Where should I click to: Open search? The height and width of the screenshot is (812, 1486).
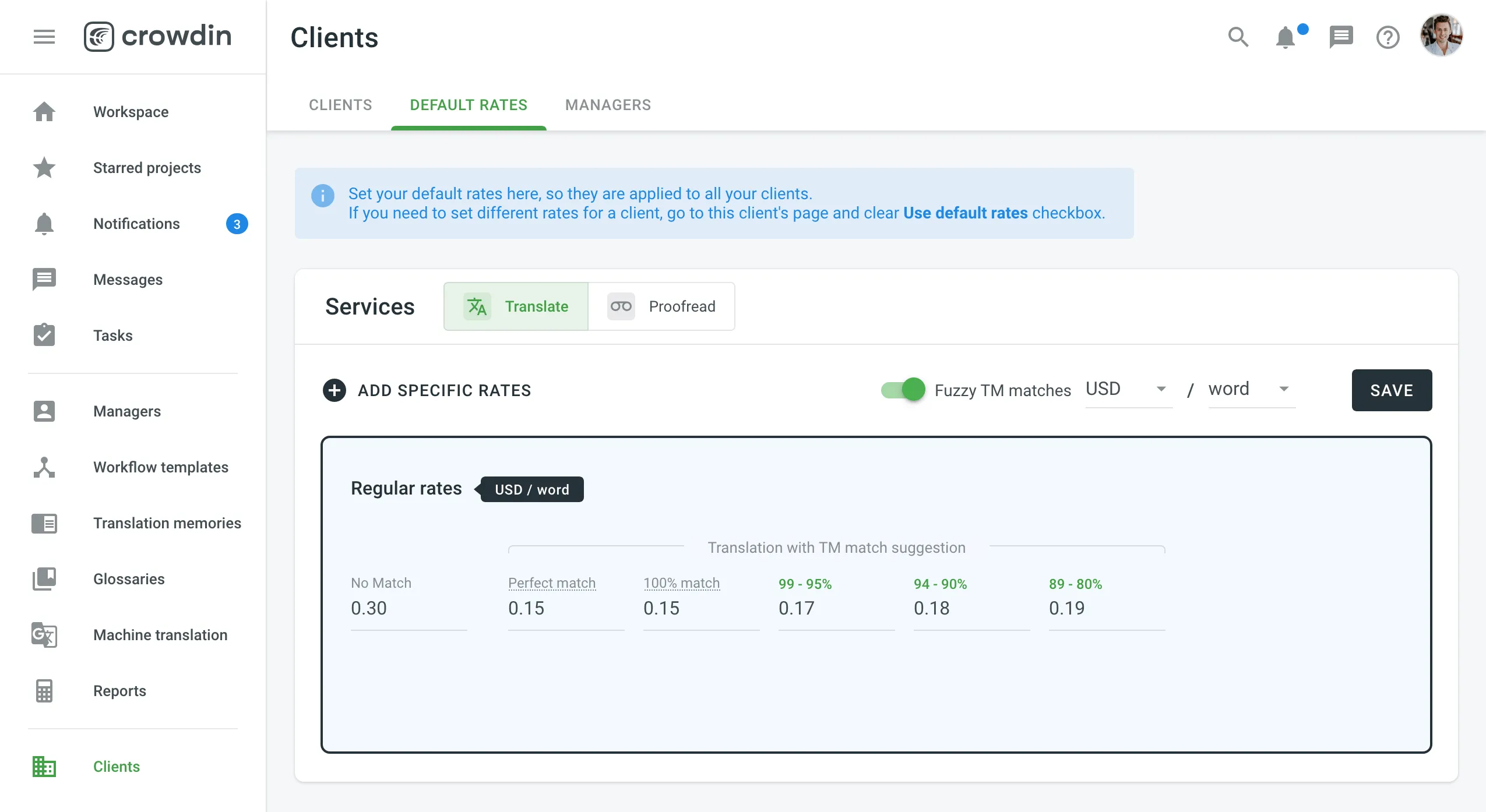1238,37
